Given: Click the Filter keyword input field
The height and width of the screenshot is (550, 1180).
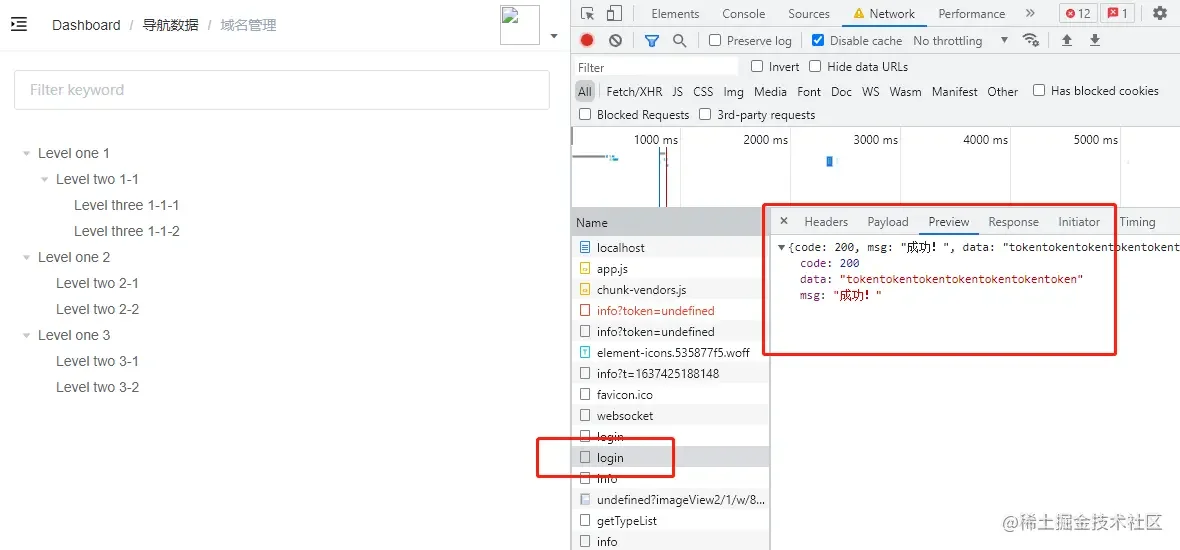Looking at the screenshot, I should click(281, 90).
